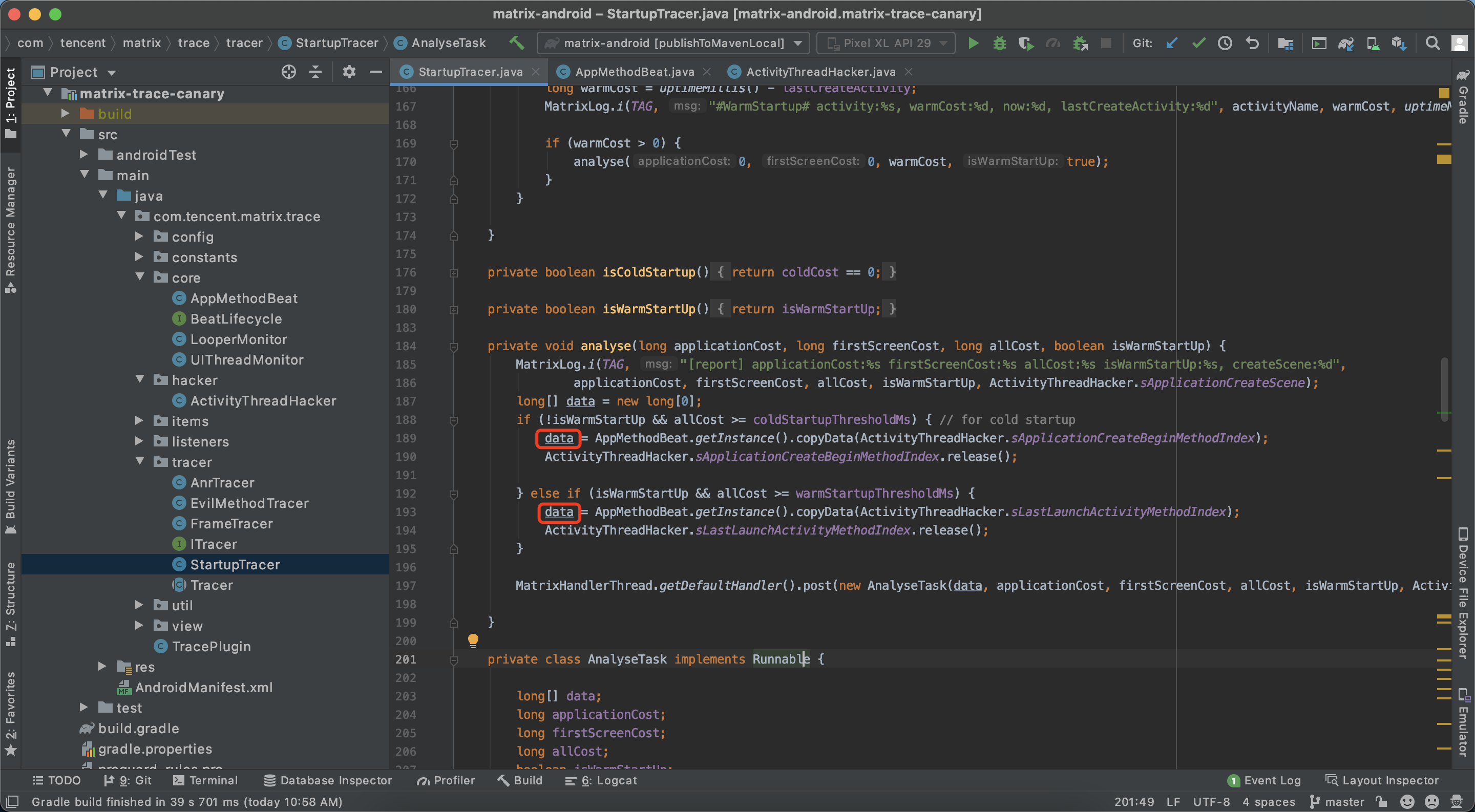Expand the util package
The image size is (1475, 812).
[139, 605]
